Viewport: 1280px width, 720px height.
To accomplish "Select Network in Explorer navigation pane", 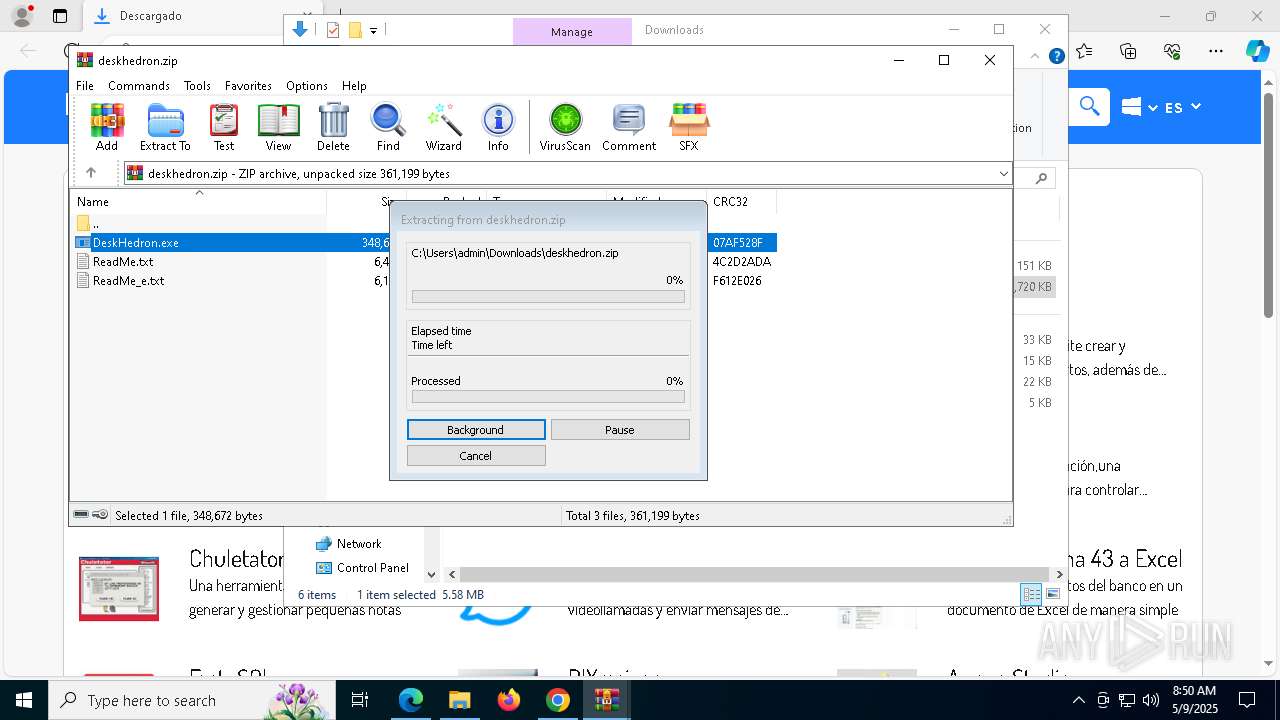I will [359, 544].
